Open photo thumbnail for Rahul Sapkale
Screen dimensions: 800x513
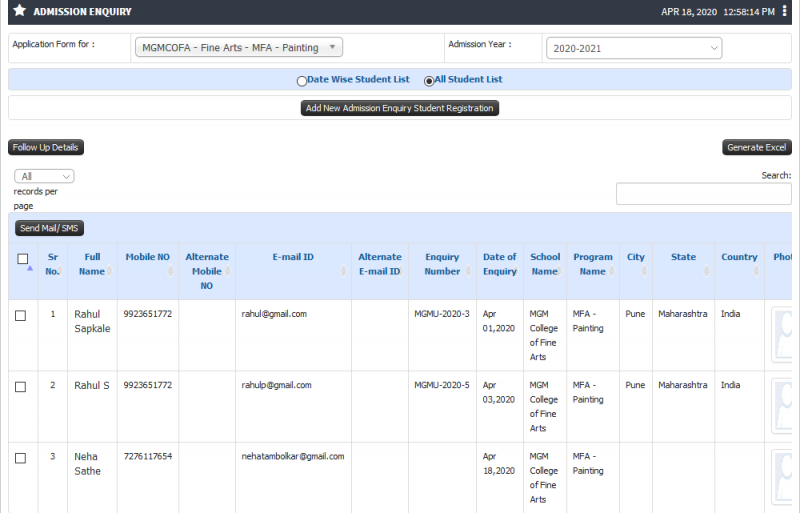[782, 334]
